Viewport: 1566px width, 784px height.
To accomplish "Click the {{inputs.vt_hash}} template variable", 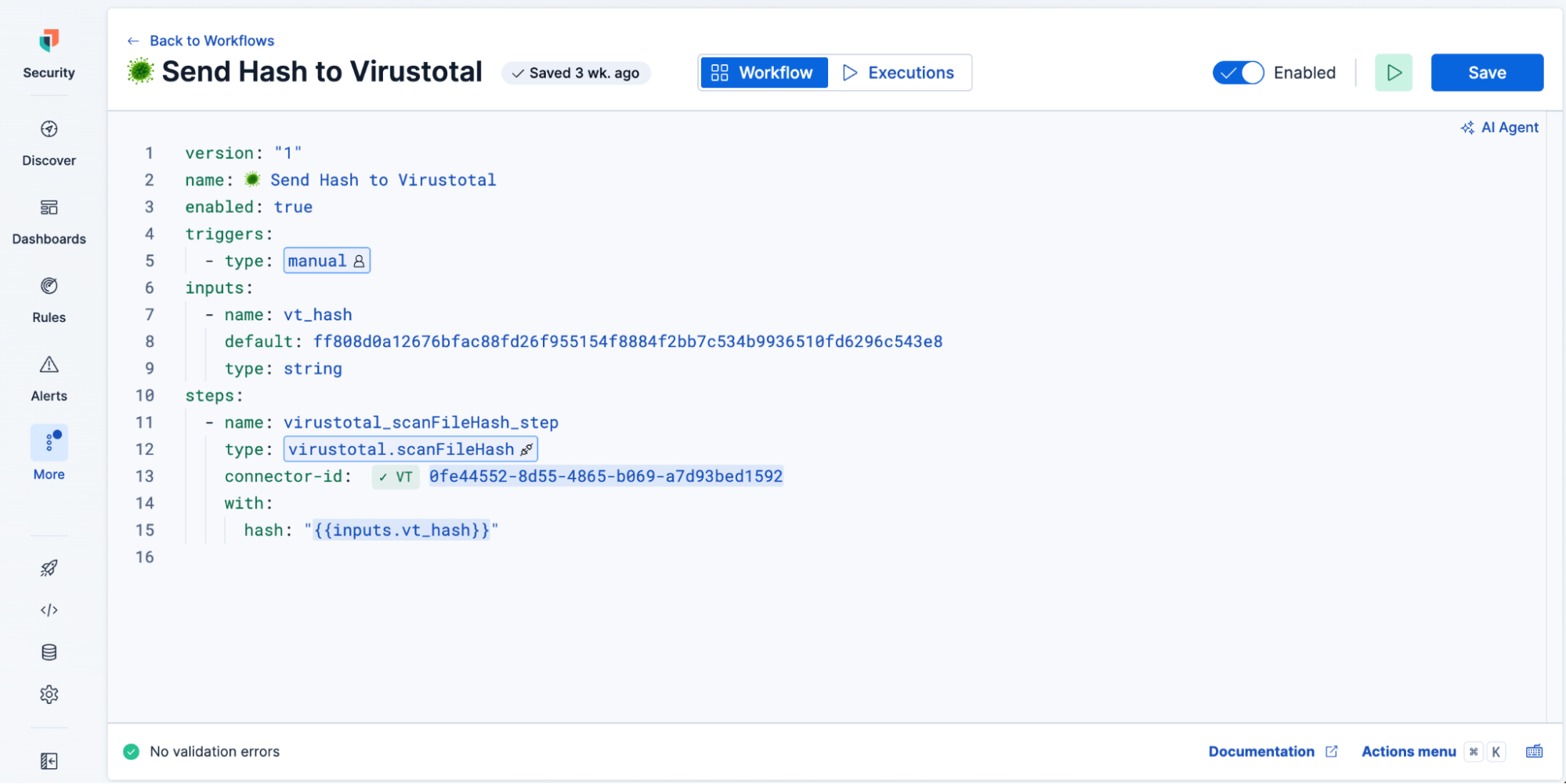I will (x=402, y=531).
